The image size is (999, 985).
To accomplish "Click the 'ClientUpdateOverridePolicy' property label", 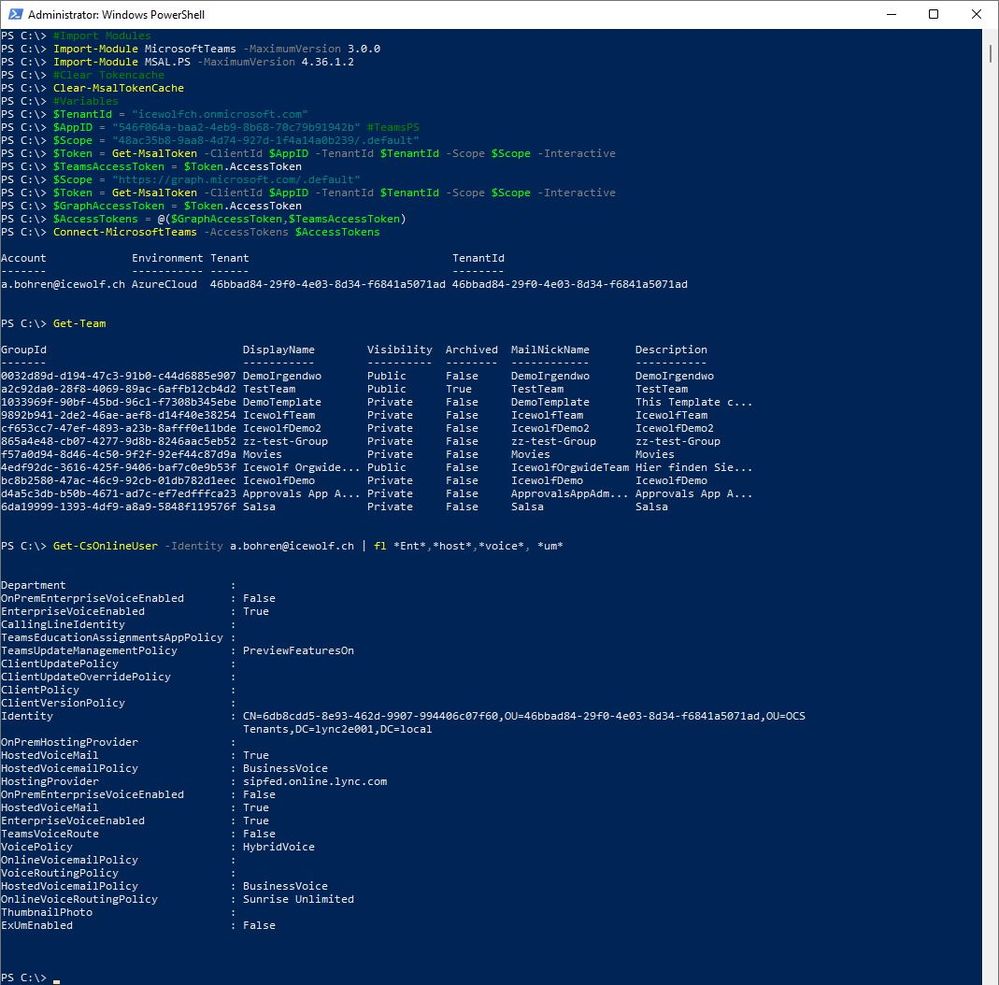I will coord(85,677).
